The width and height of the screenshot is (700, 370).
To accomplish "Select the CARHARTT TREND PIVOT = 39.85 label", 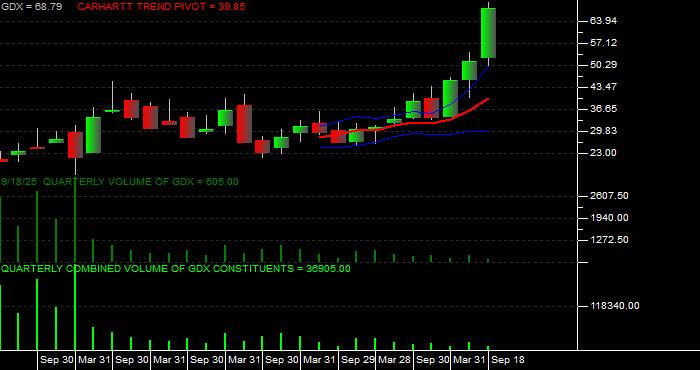I will (x=161, y=7).
